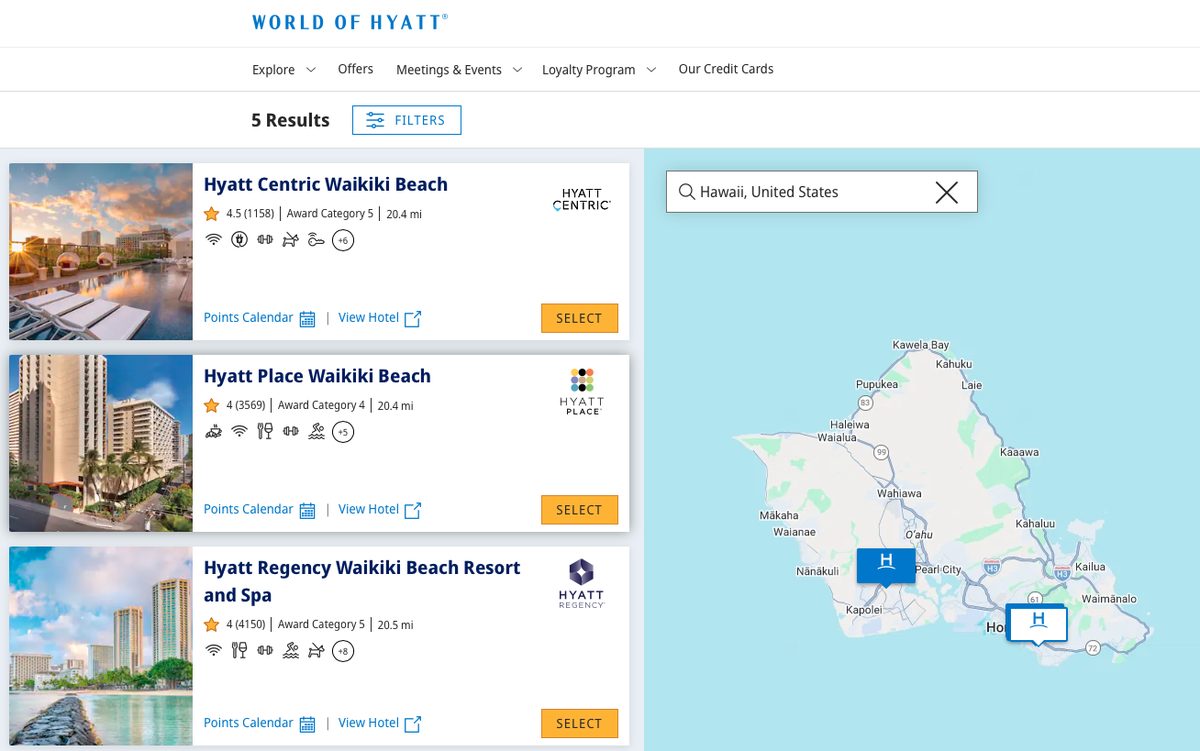Select Hyatt Centric Waikiki Beach
Viewport: 1200px width, 751px height.
pos(579,318)
